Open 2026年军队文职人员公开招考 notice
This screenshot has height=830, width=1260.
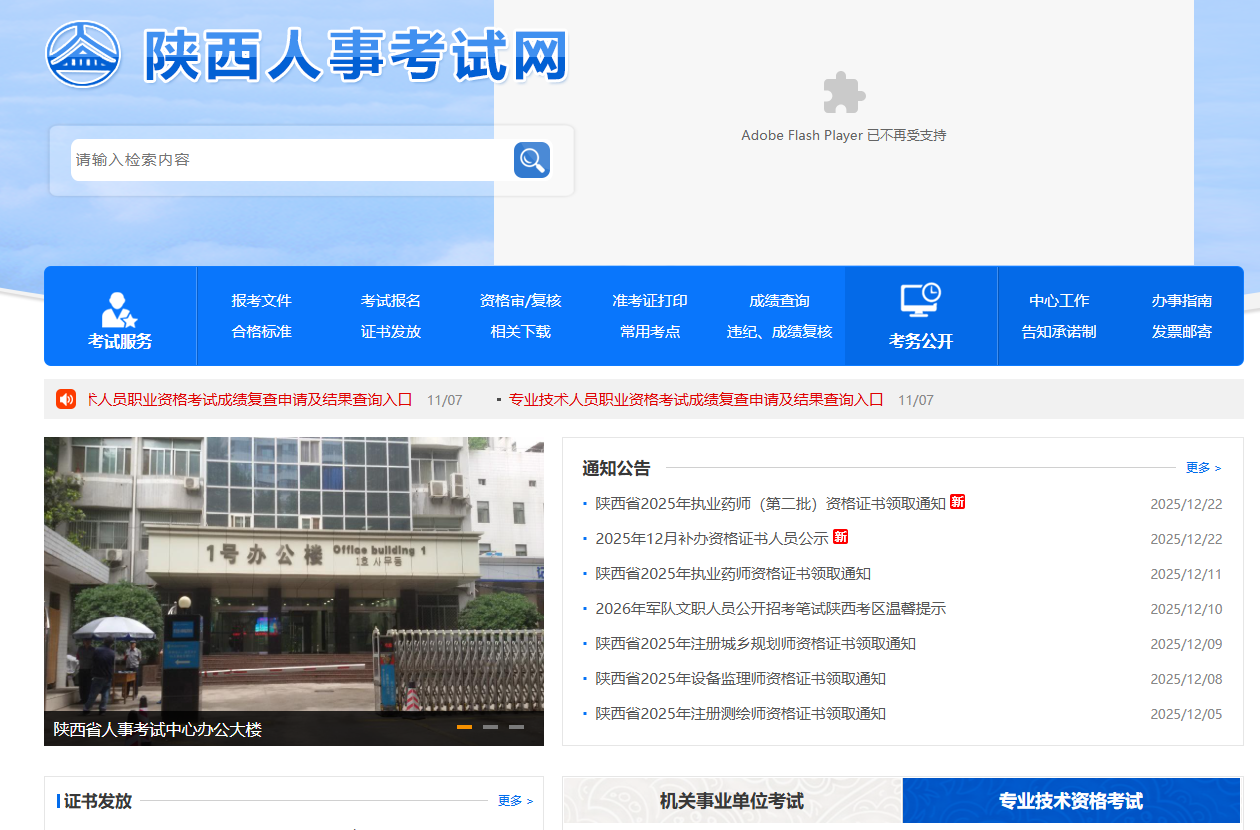click(770, 609)
